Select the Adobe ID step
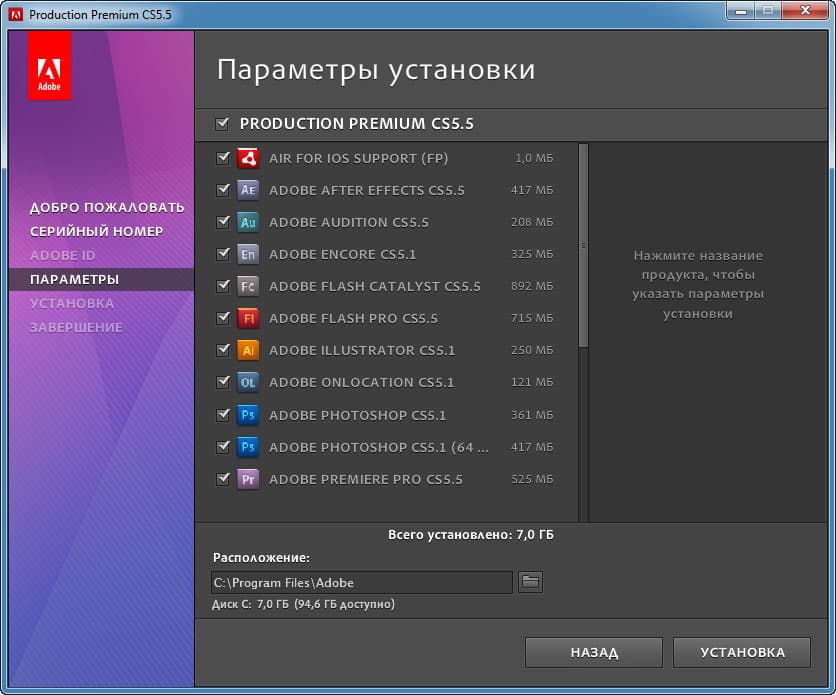 [62, 255]
